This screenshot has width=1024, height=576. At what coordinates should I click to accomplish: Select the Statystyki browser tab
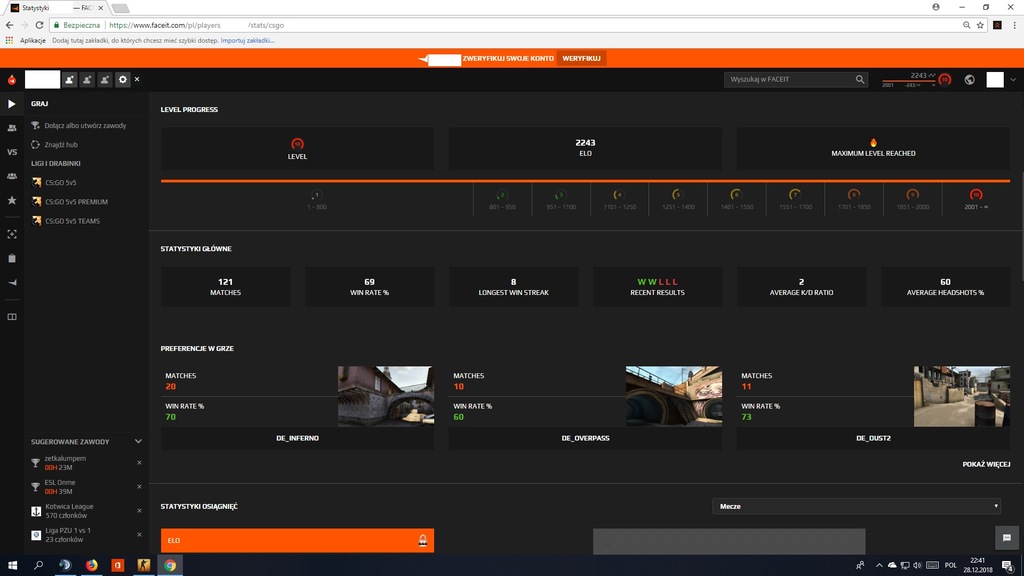(57, 8)
